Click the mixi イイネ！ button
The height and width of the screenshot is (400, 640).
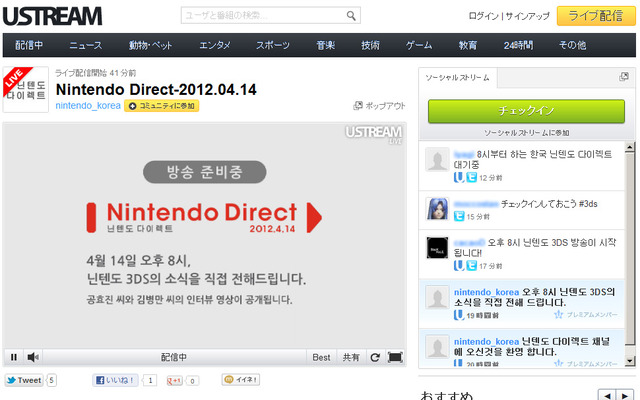(241, 380)
